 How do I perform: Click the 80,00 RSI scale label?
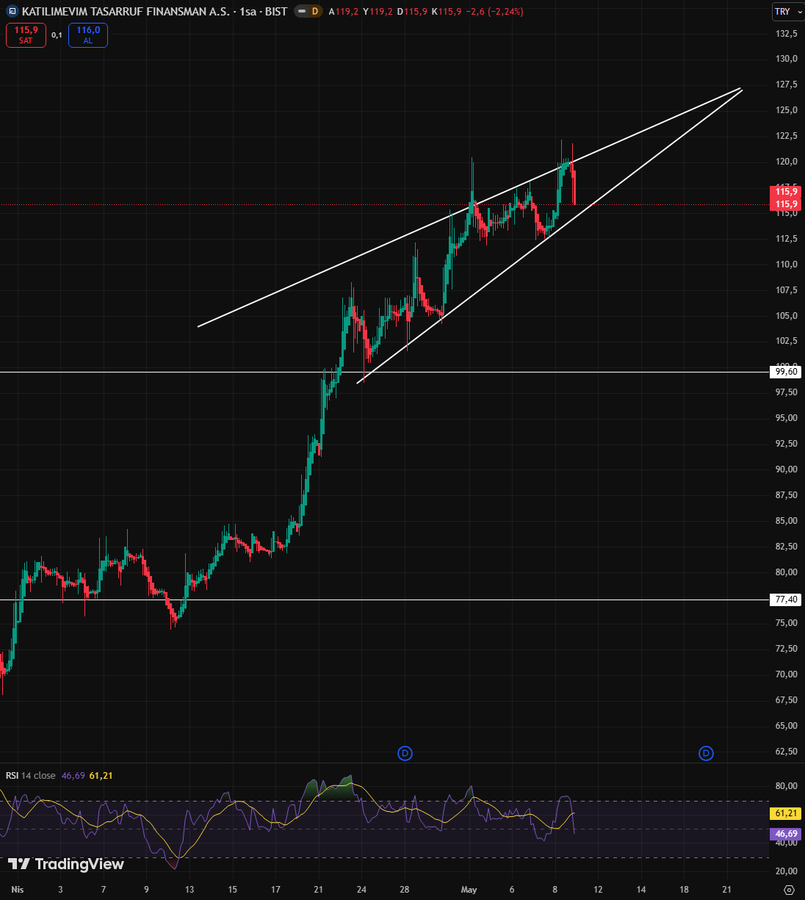click(786, 786)
